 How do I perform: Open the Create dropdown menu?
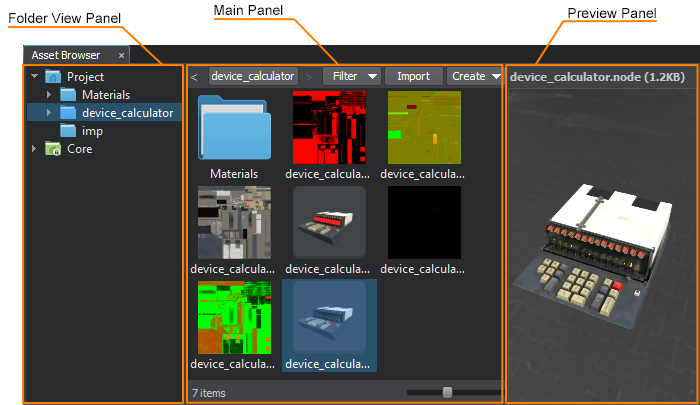pos(474,76)
